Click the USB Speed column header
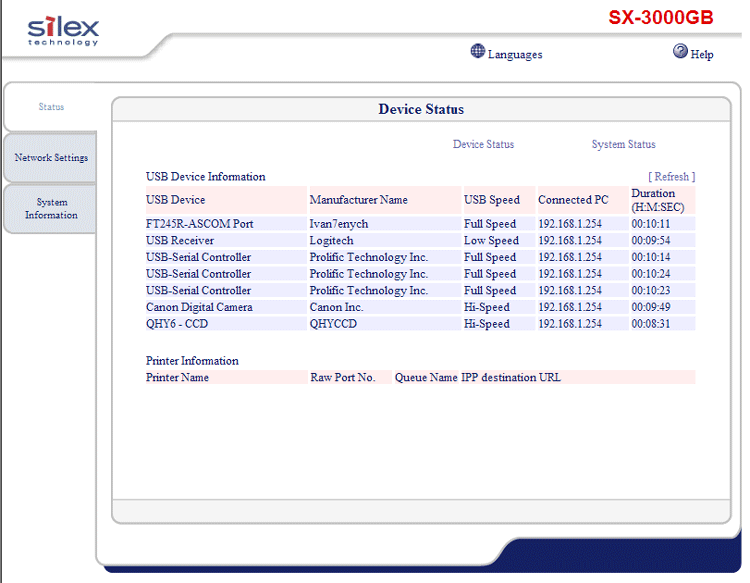Image resolution: width=750 pixels, height=583 pixels. 499,200
